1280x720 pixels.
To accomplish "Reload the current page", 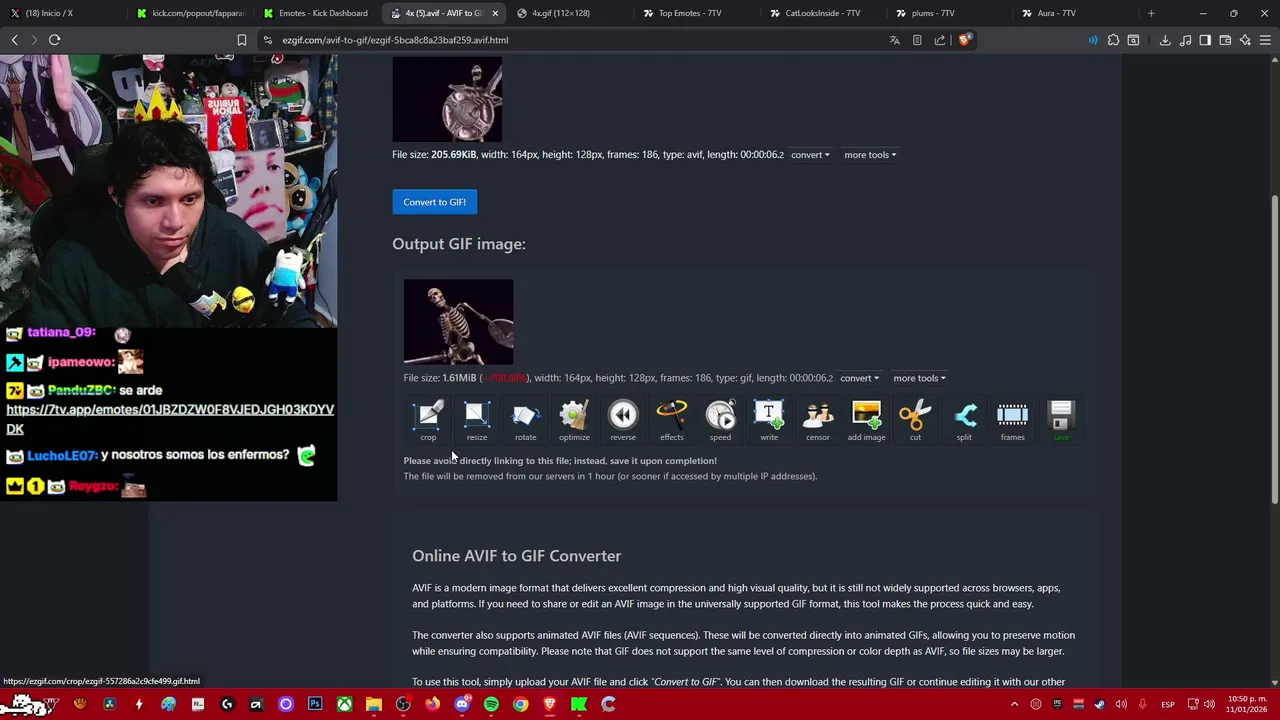I will 55,40.
